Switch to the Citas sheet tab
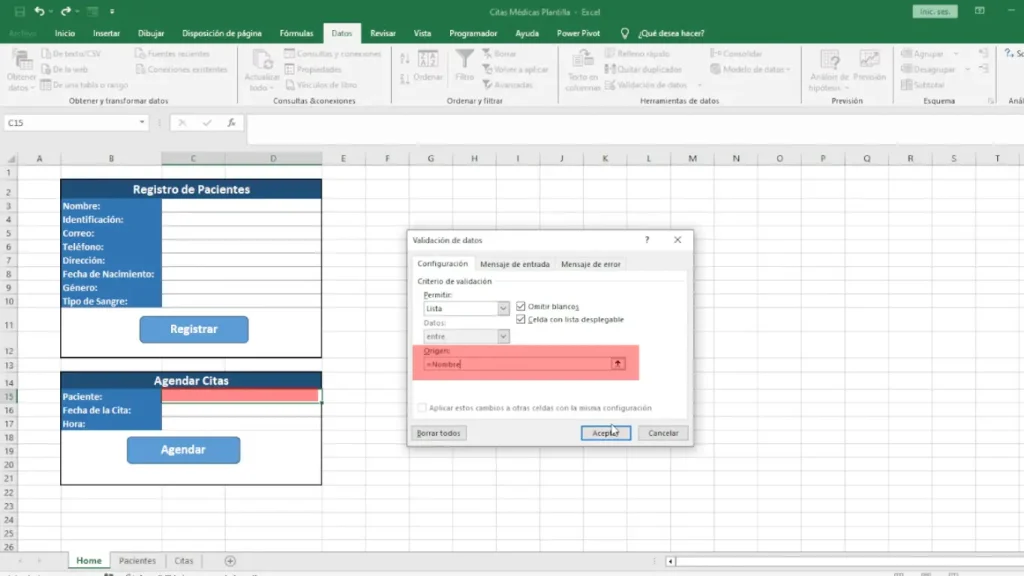The height and width of the screenshot is (576, 1024). pos(184,561)
